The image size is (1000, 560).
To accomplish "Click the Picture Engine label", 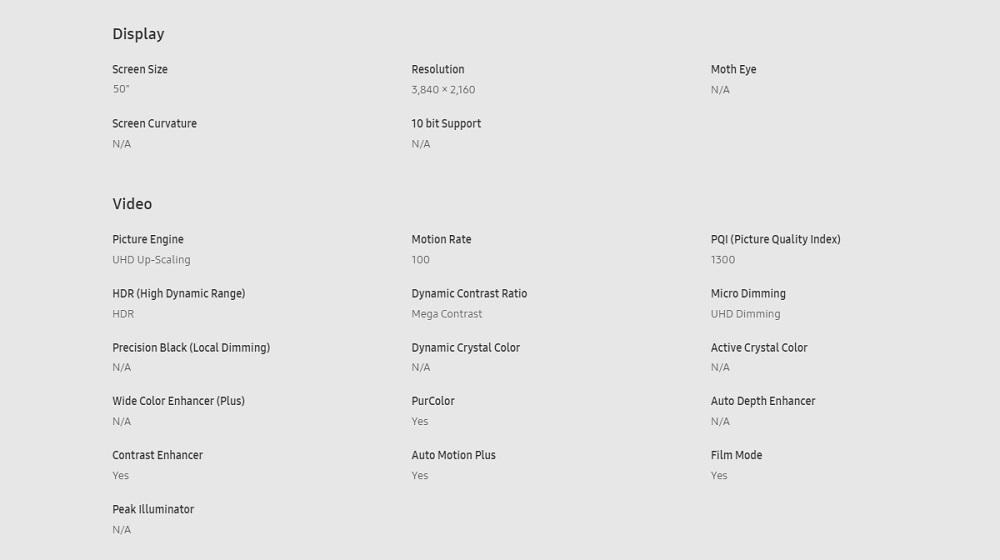I will coord(148,240).
